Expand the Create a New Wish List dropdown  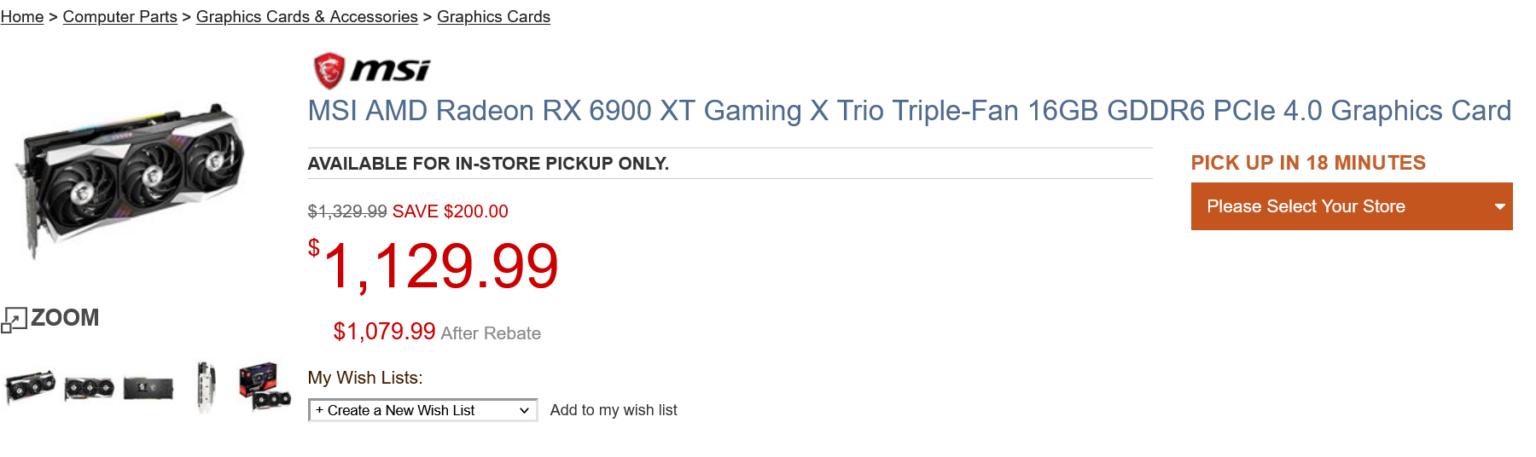(422, 410)
